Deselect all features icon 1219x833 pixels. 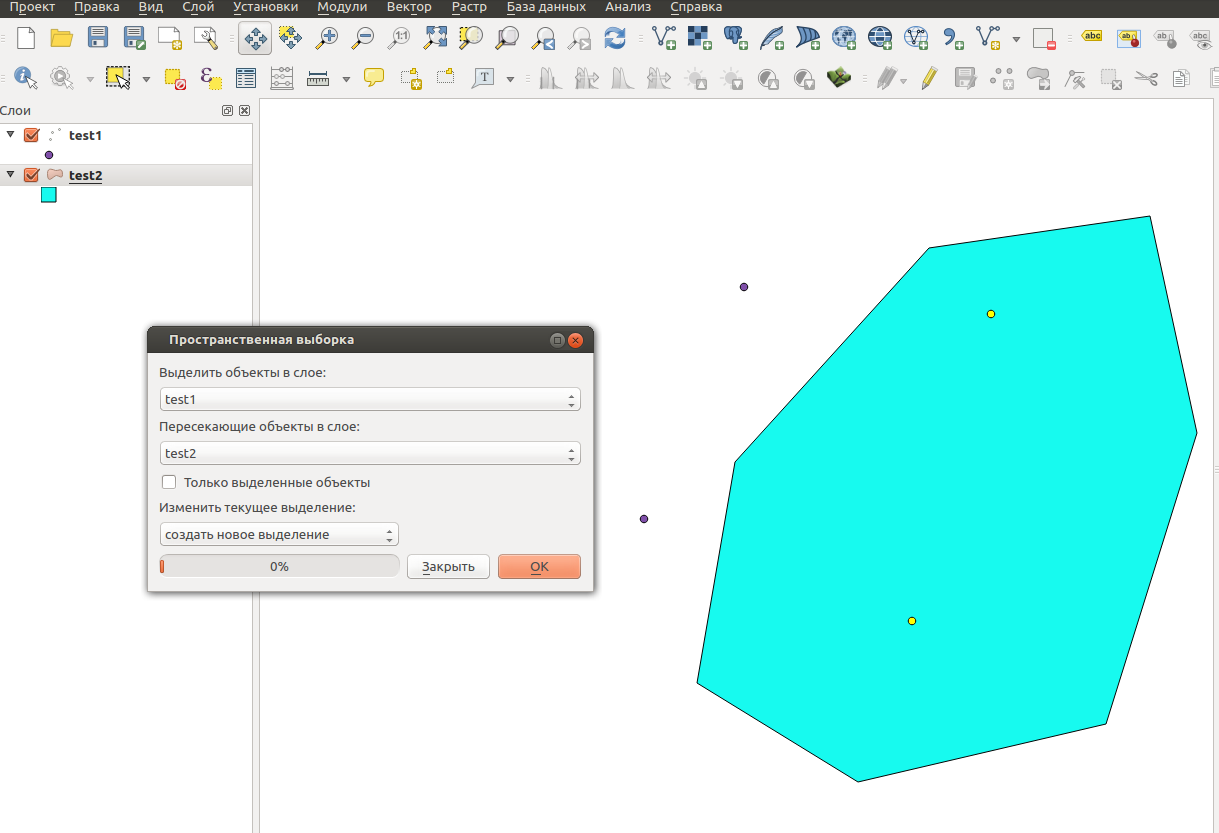point(175,78)
